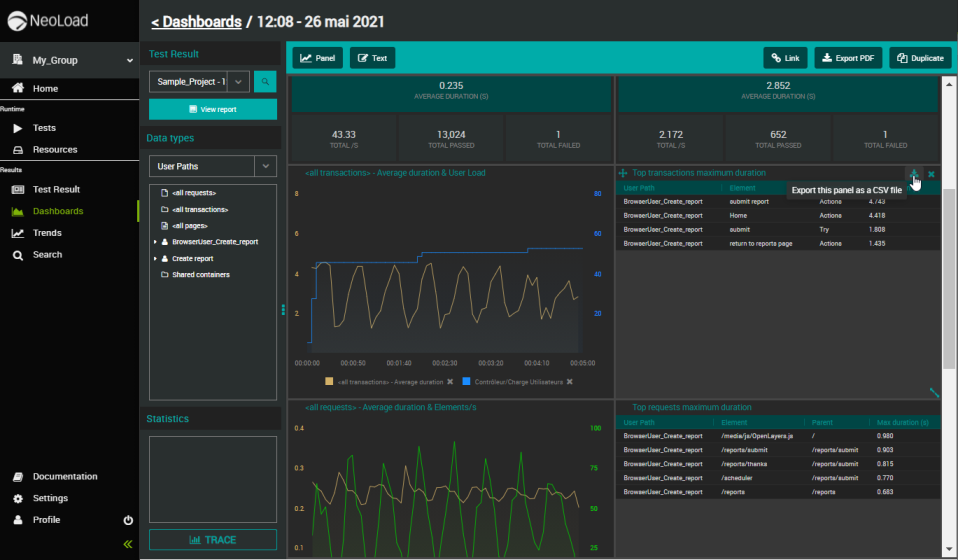Viewport: 958px width, 560px height.
Task: Open the Sample_Project test result dropdown
Action: [x=238, y=82]
